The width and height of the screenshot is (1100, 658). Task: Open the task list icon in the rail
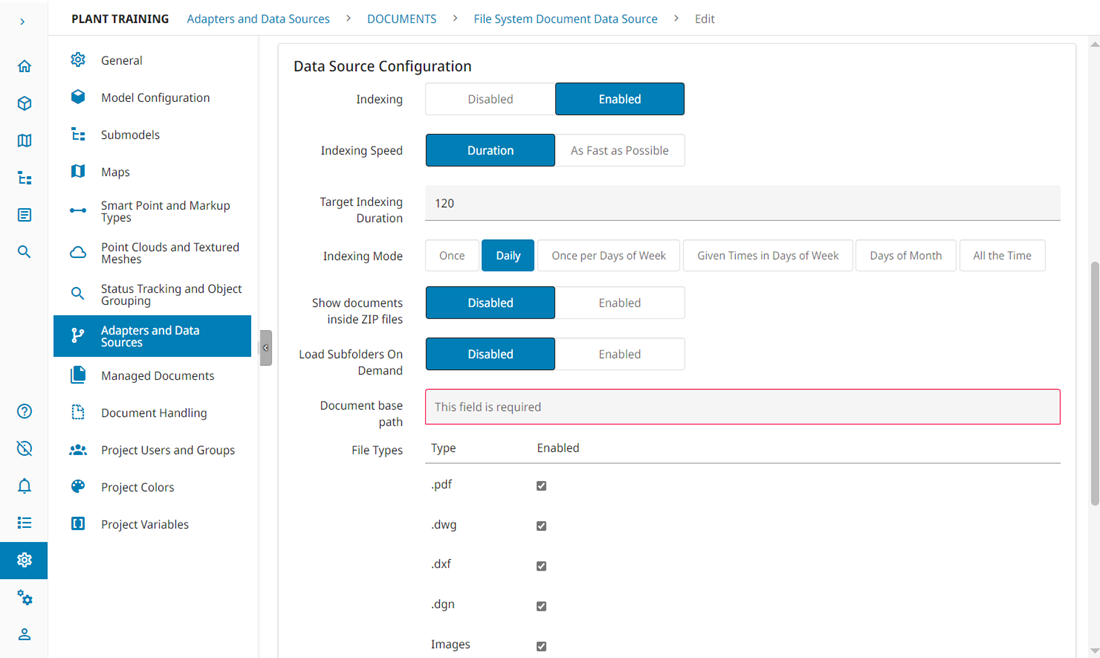click(x=24, y=523)
